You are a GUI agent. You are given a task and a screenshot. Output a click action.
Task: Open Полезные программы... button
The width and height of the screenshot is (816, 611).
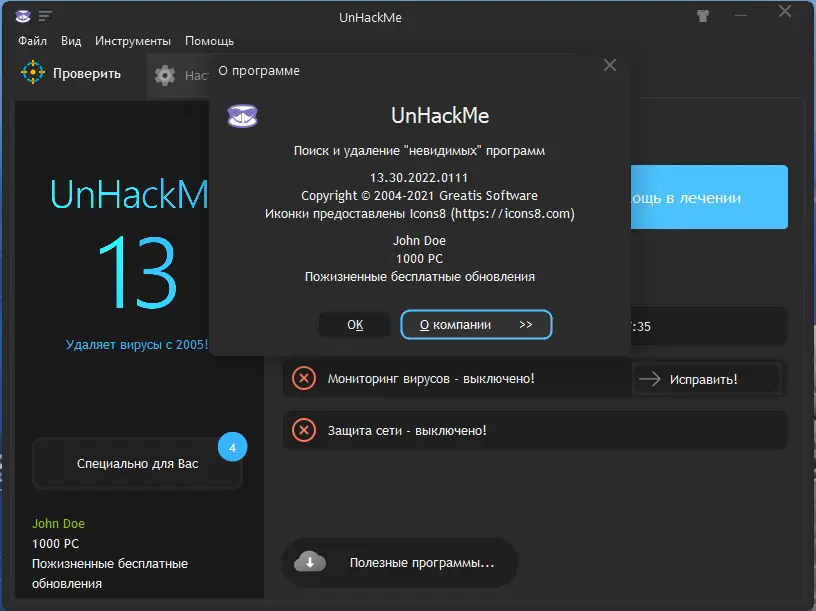click(x=400, y=563)
